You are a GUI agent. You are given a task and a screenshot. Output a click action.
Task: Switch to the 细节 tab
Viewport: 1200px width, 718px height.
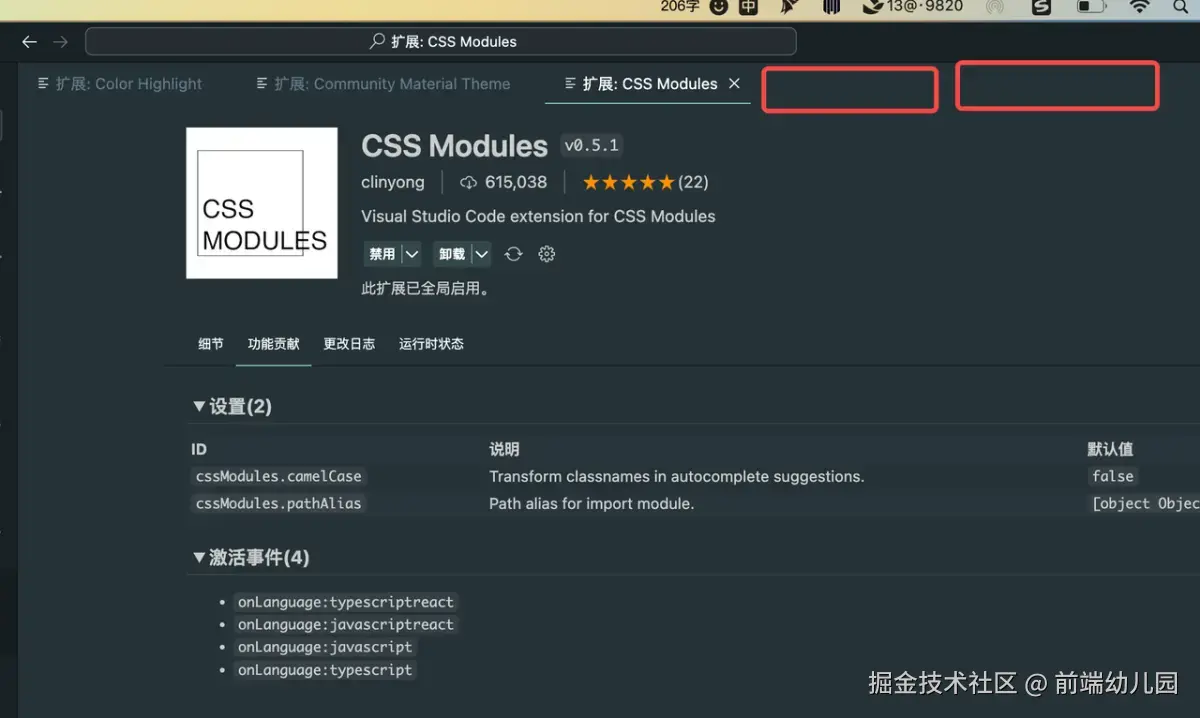(x=211, y=344)
